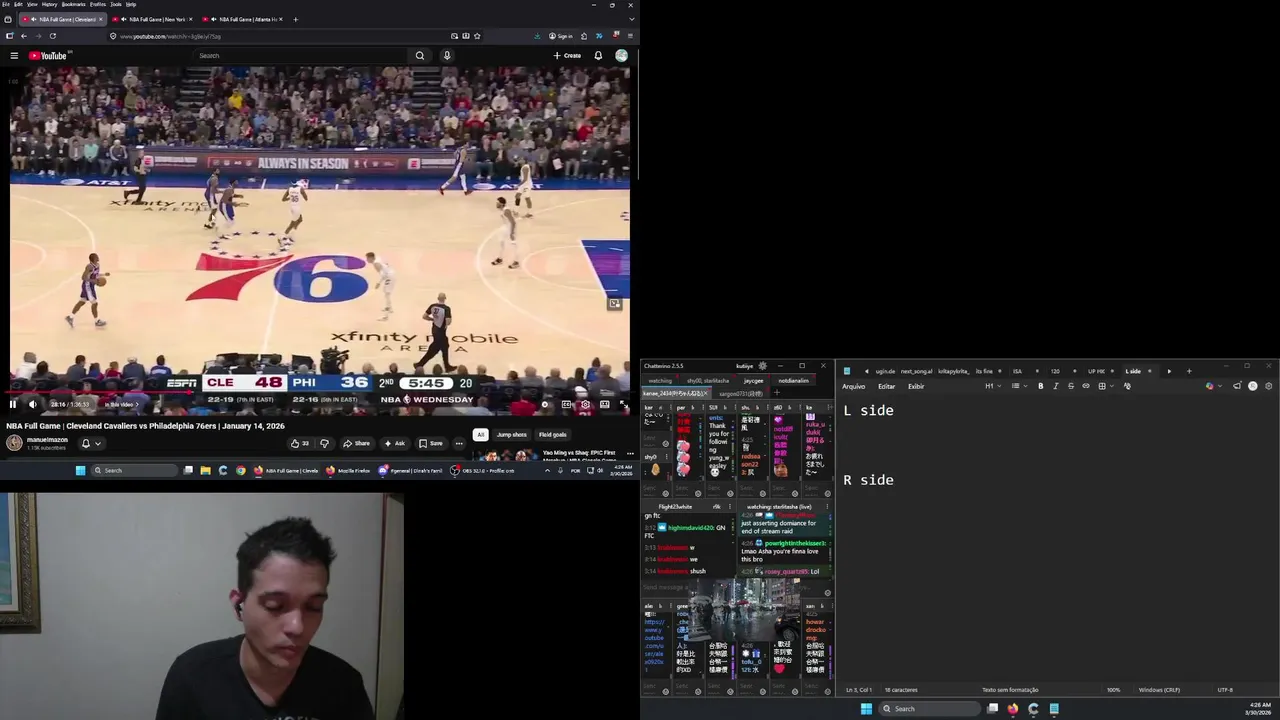1280x720 pixels.
Task: Pause the NBA video
Action: point(13,404)
